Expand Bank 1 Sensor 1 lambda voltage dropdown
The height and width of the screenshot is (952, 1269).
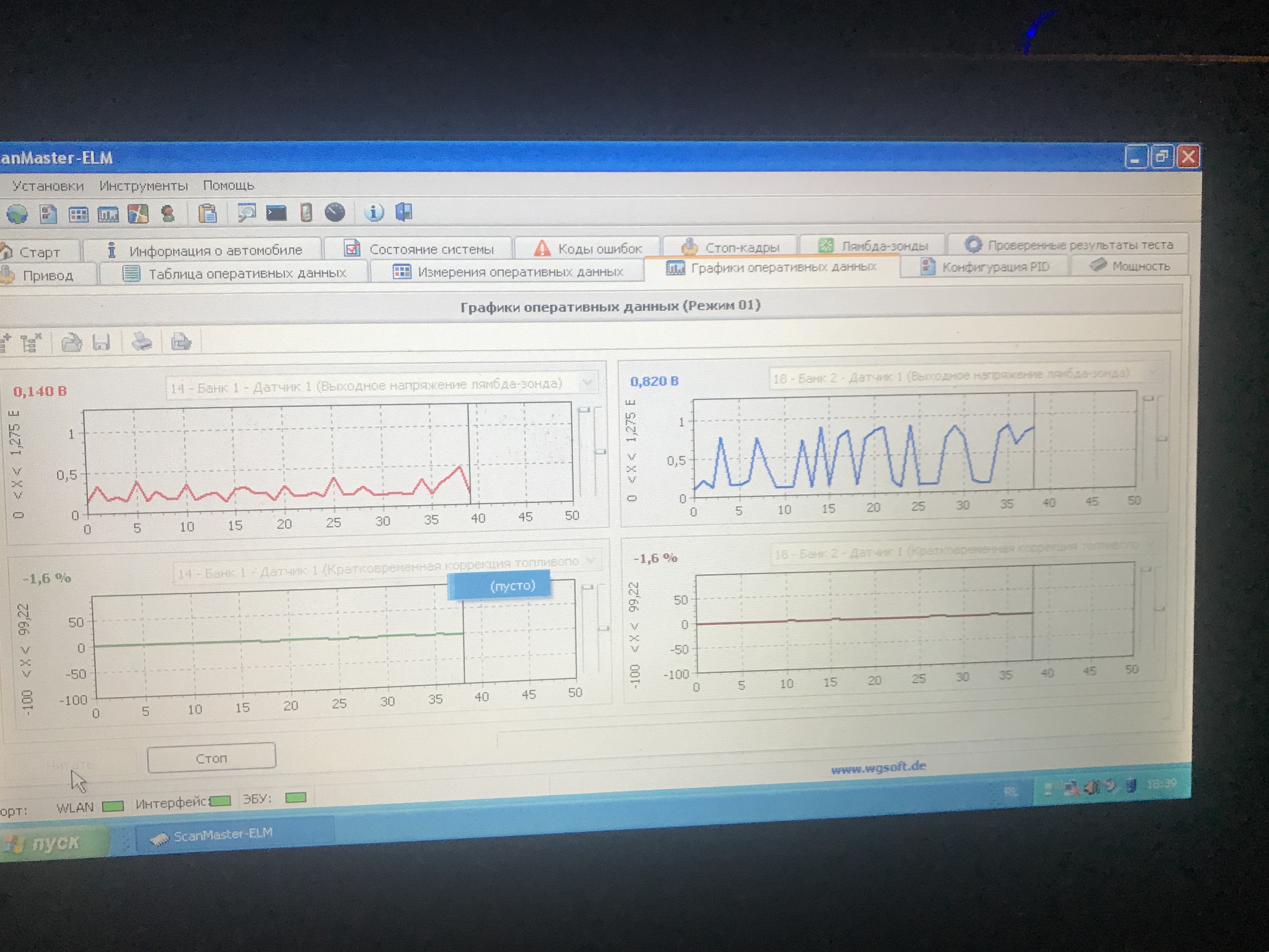pyautogui.click(x=587, y=382)
